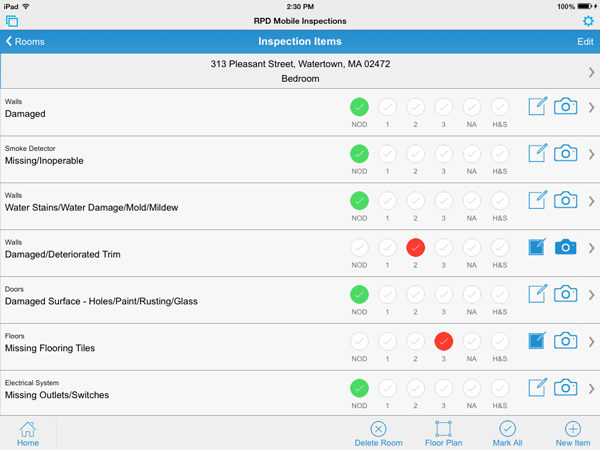Toggle the NOD check on Walls Damaged

(x=359, y=107)
